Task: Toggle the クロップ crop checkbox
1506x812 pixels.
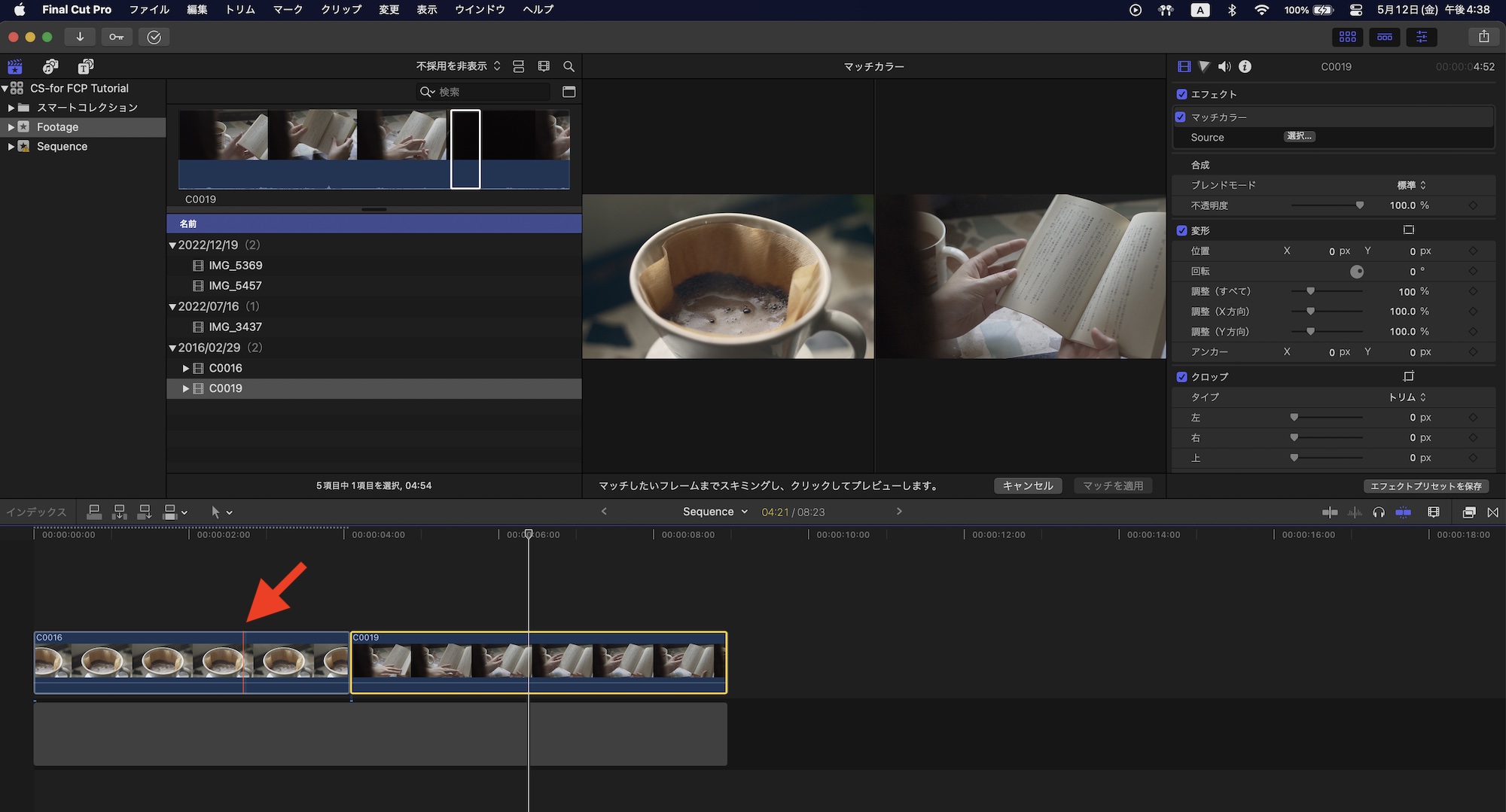Action: click(x=1181, y=377)
